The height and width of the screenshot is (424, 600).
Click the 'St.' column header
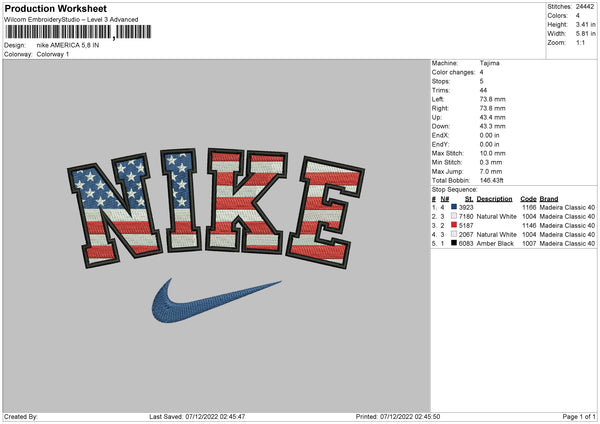coord(469,199)
